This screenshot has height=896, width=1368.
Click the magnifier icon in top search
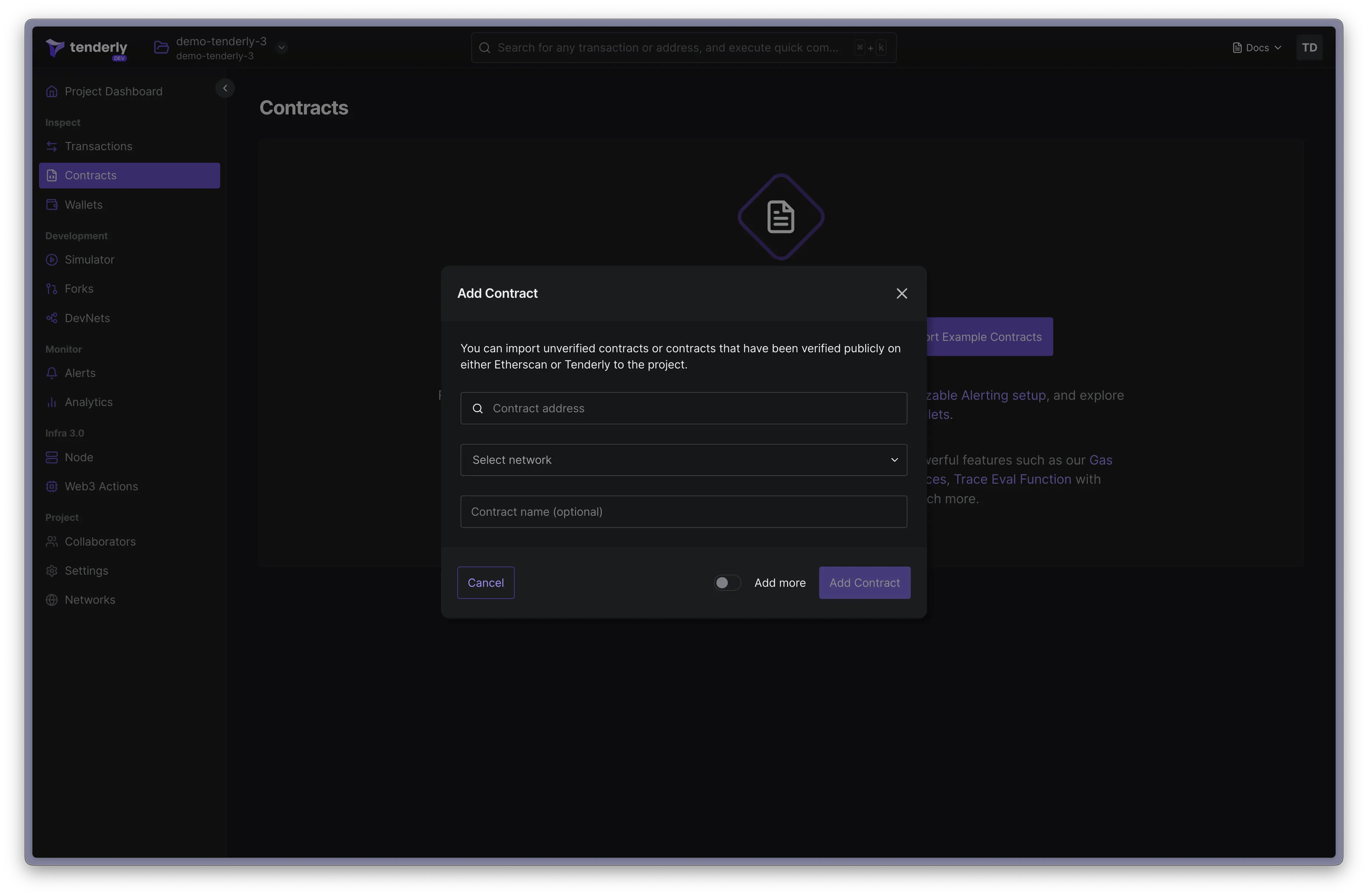(484, 47)
